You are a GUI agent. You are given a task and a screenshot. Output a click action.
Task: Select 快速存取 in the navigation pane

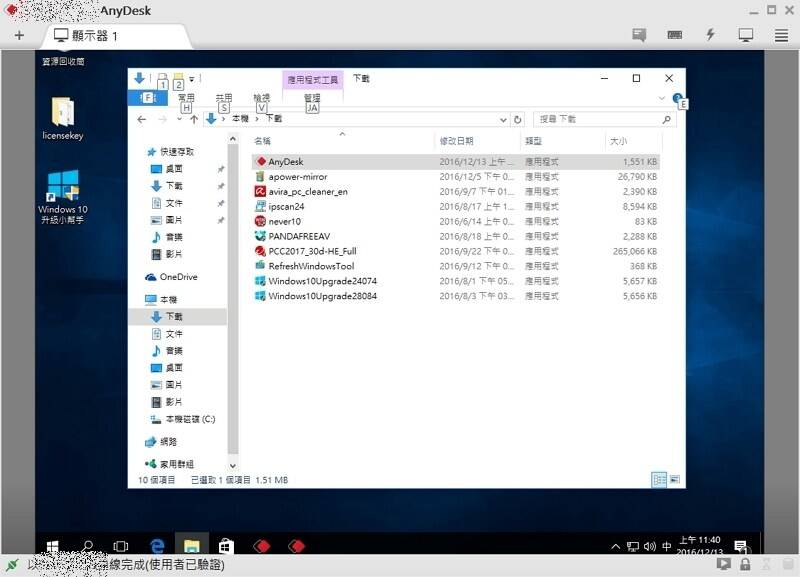coord(177,152)
